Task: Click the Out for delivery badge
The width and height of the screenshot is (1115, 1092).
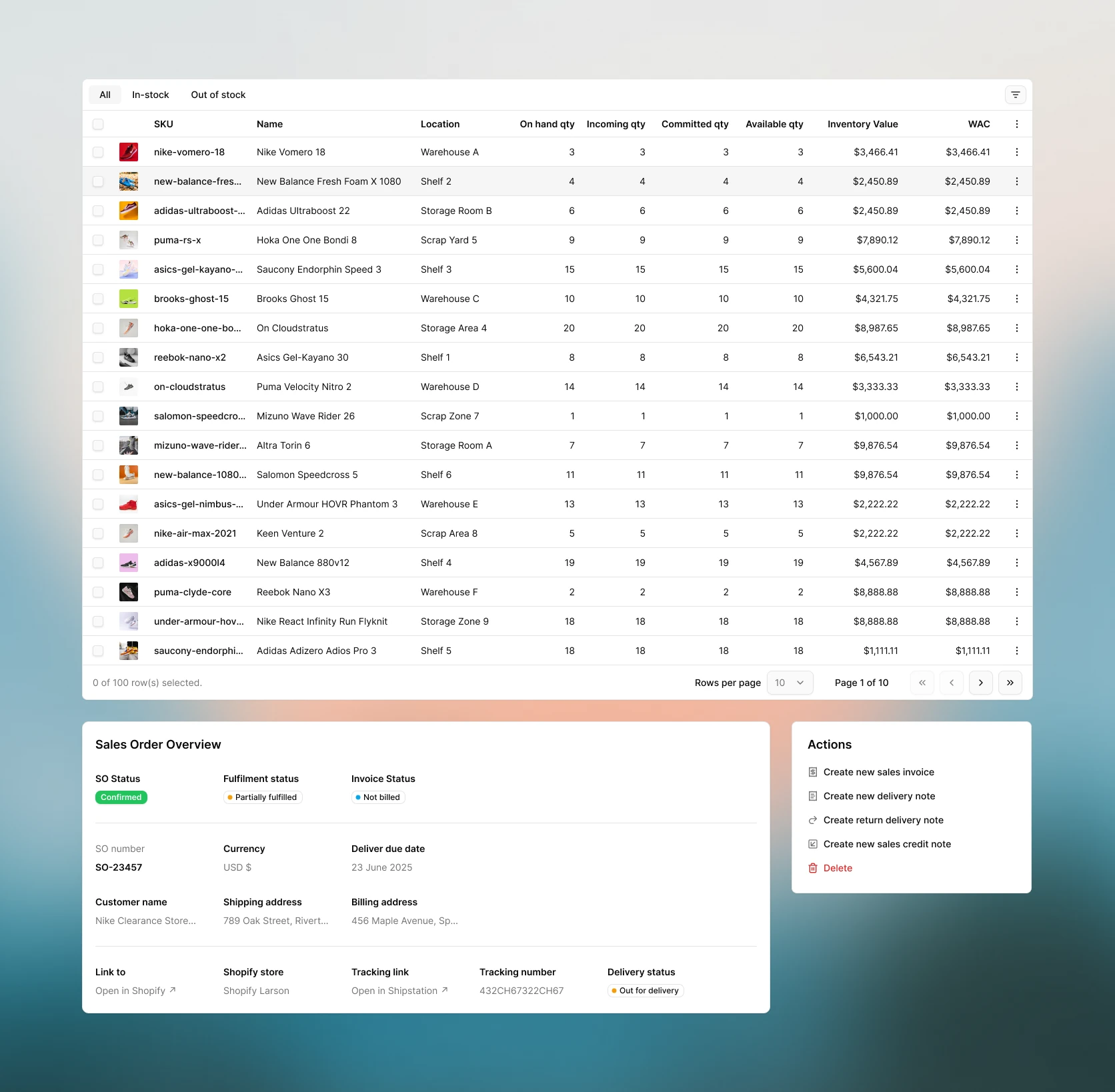Action: click(646, 991)
